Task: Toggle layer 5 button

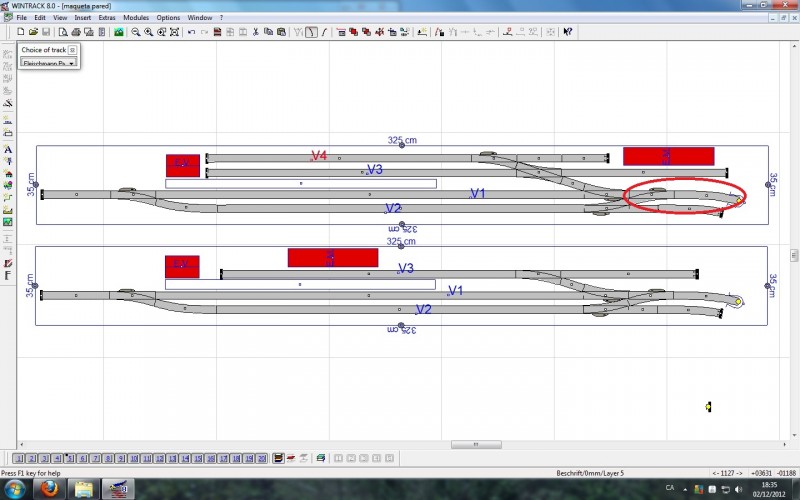Action: (70, 458)
